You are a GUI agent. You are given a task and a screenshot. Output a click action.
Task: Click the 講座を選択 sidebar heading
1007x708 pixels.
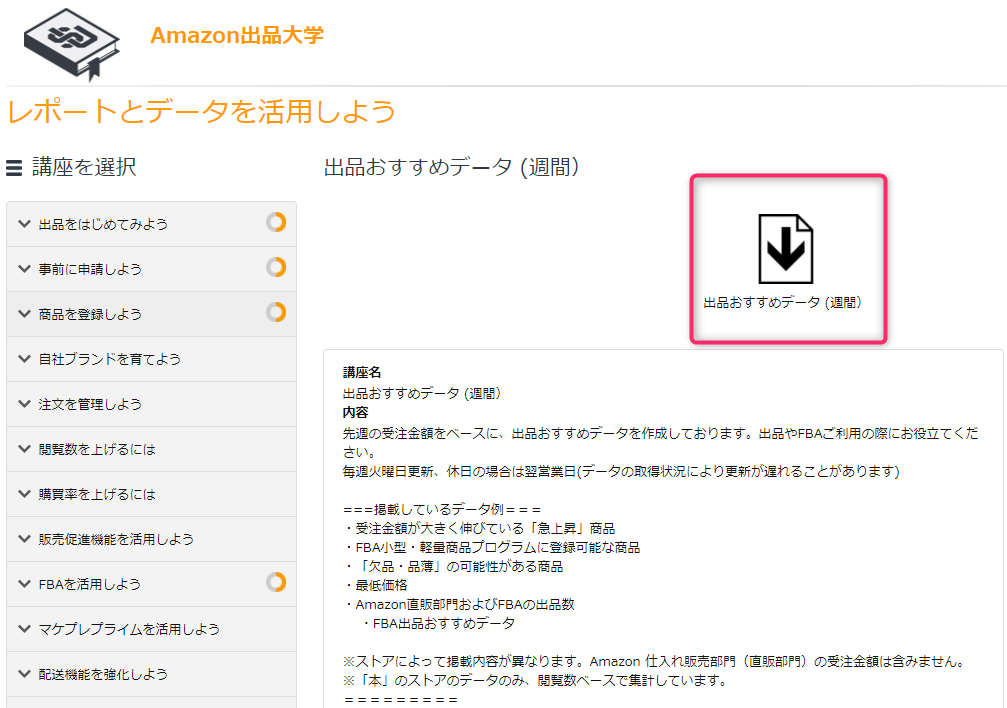click(84, 167)
